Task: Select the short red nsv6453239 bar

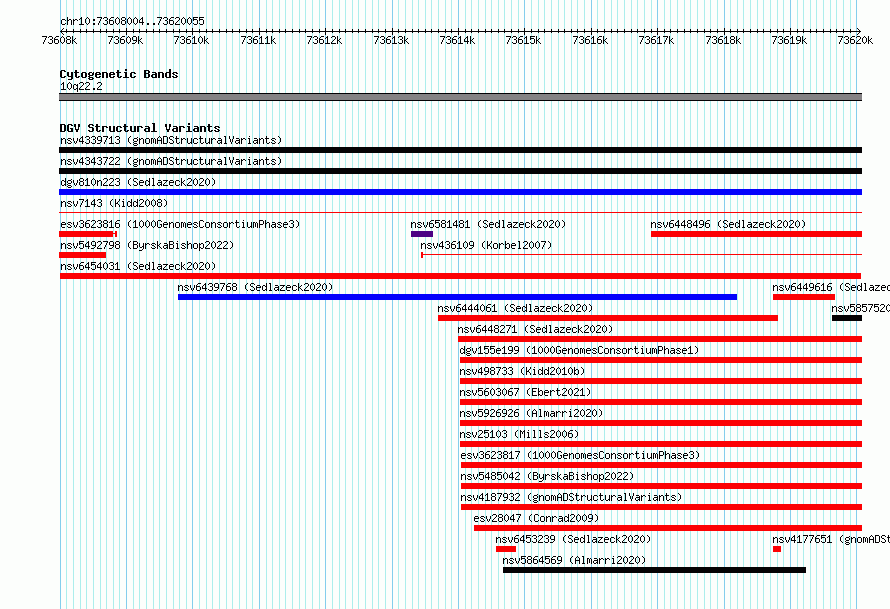Action: pyautogui.click(x=506, y=549)
